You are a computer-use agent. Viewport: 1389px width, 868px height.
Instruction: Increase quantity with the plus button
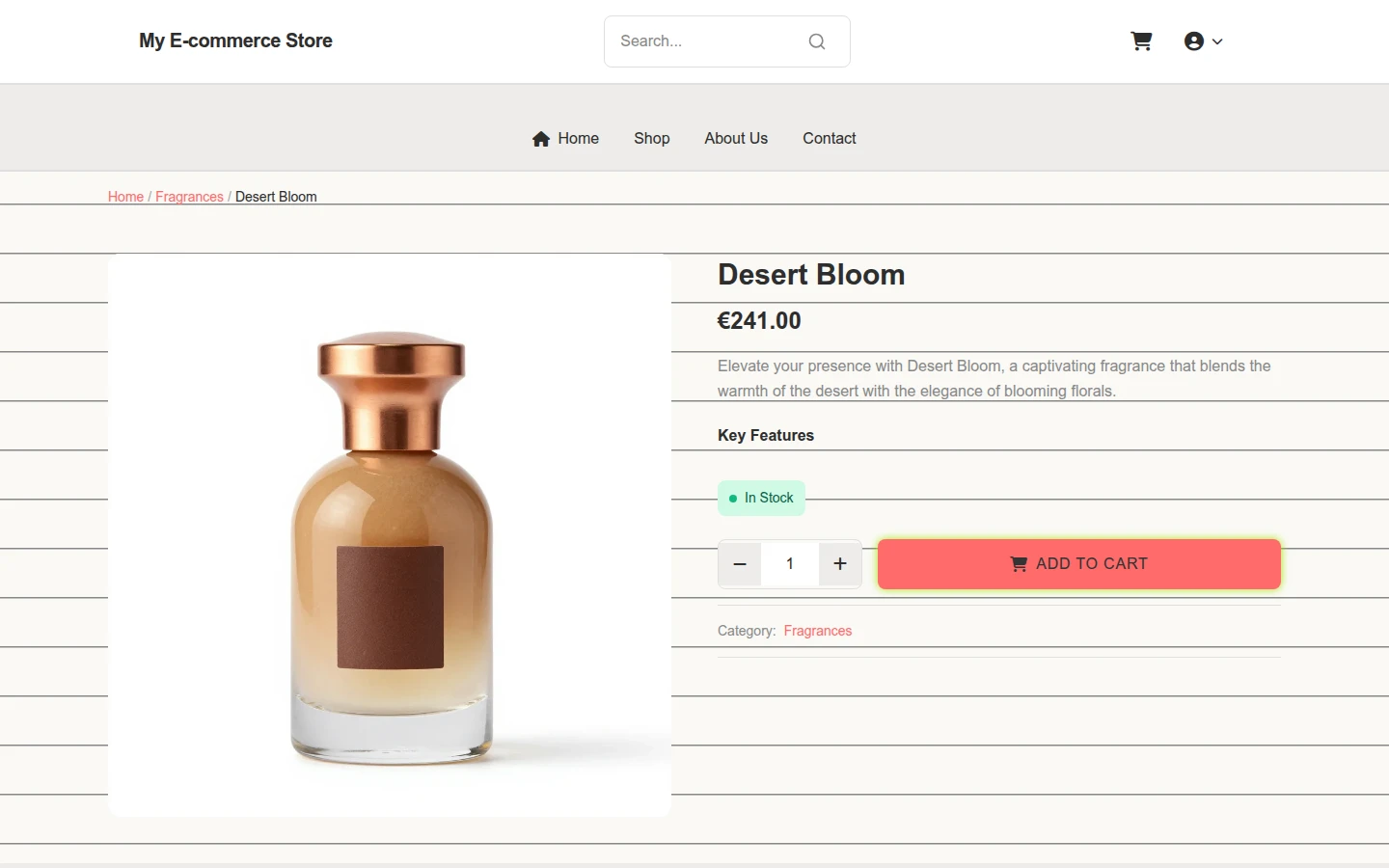[840, 564]
